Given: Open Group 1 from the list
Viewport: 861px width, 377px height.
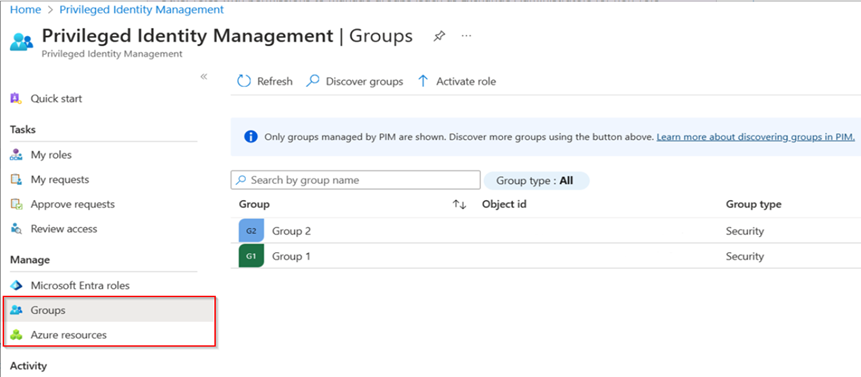Looking at the screenshot, I should pyautogui.click(x=291, y=256).
